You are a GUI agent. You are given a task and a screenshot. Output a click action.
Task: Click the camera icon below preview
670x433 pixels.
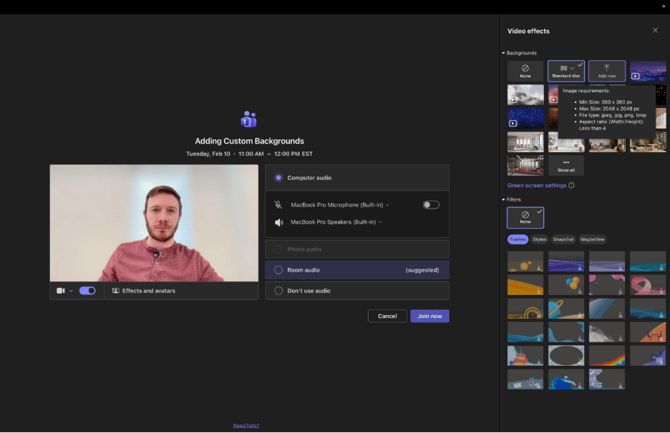pyautogui.click(x=61, y=291)
